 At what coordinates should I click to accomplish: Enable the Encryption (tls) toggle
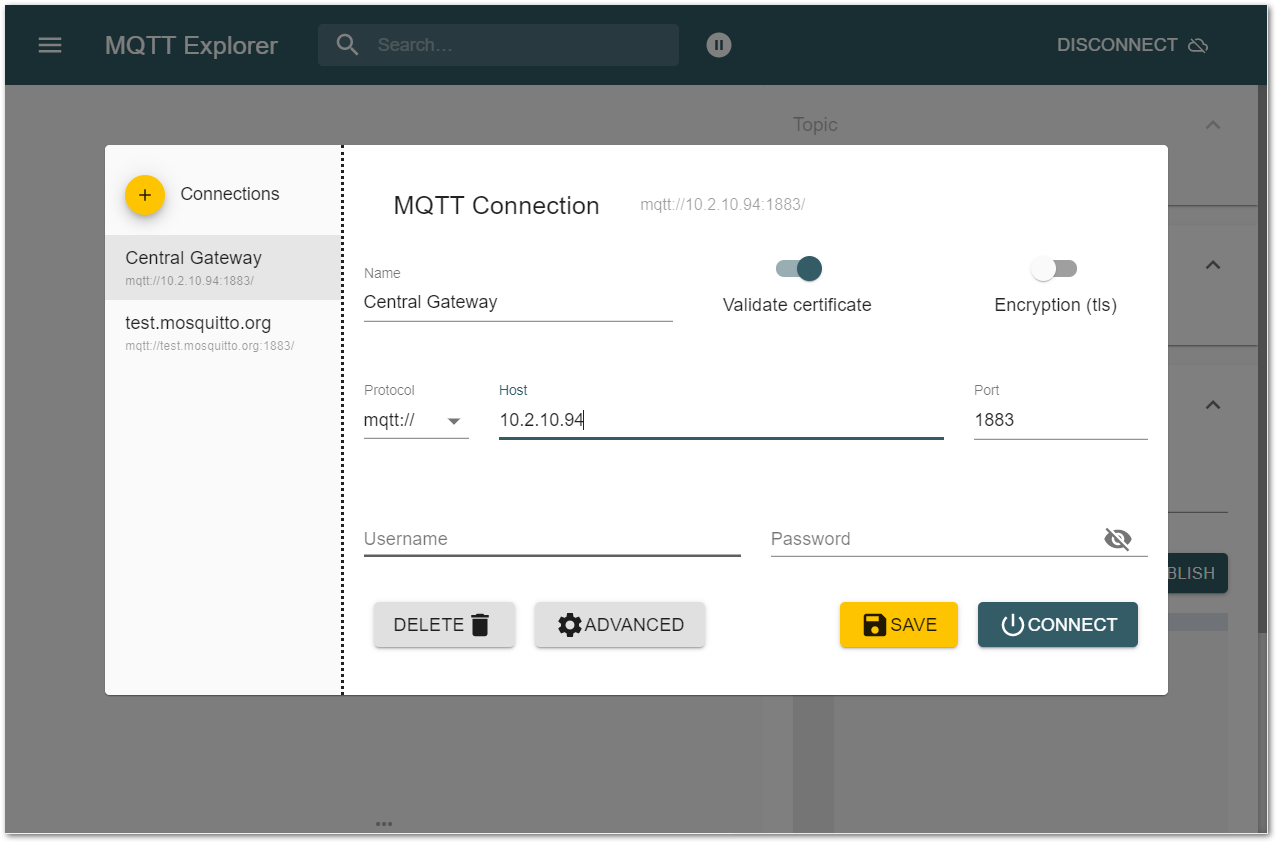click(1055, 268)
